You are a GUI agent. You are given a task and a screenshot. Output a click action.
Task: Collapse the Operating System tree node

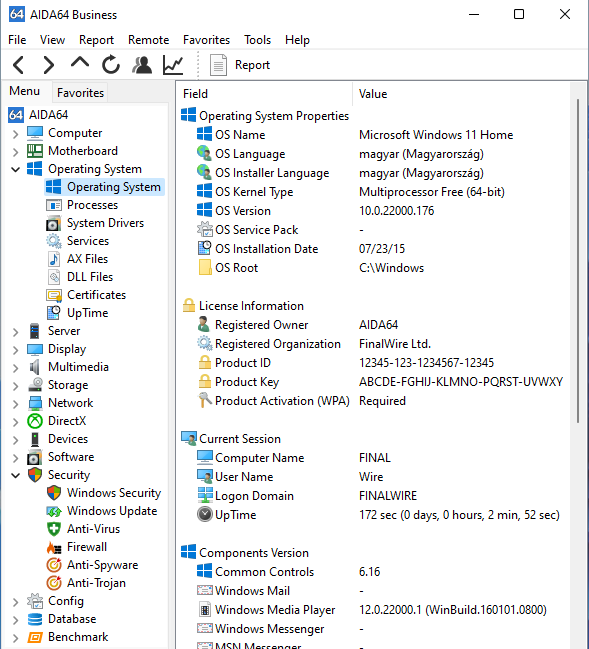(16, 169)
